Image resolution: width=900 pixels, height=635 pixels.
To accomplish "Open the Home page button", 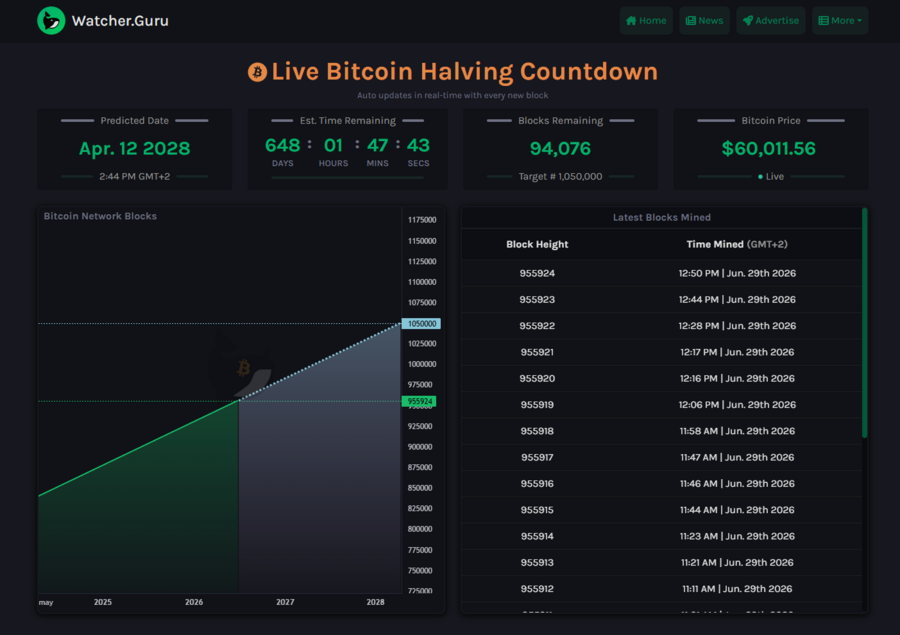I will 646,21.
